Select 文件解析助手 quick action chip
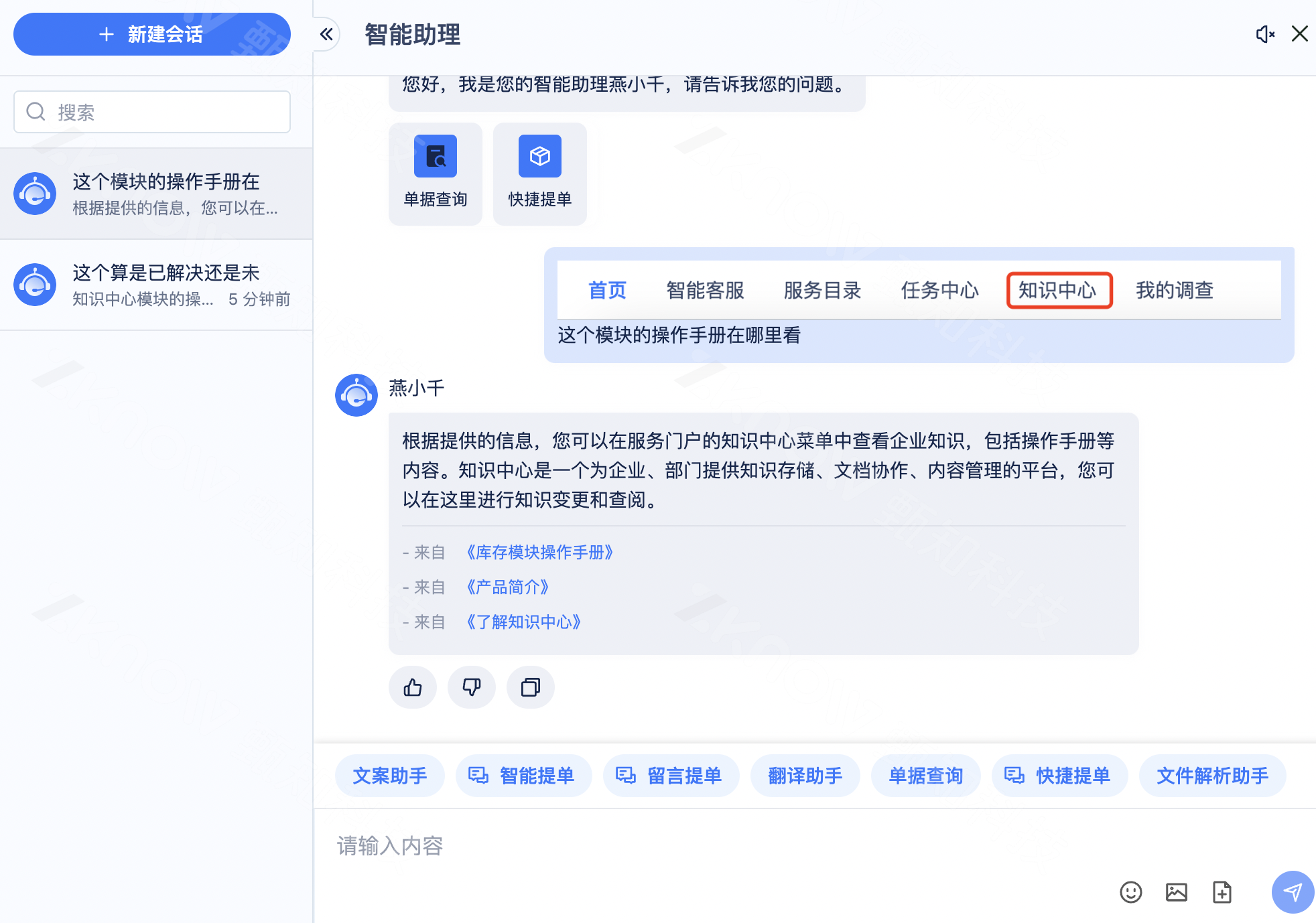 pos(1212,776)
